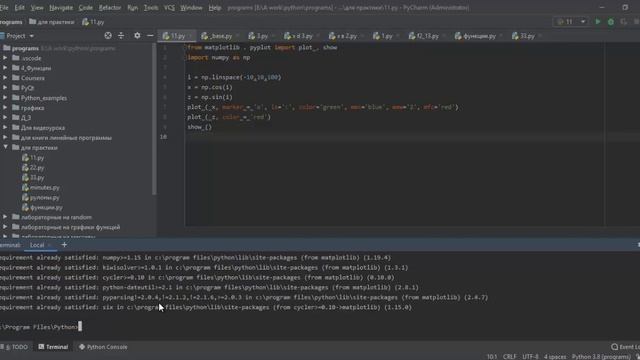This screenshot has width=640, height=360.
Task: Close the 33.py editor tab
Action: click(540, 36)
